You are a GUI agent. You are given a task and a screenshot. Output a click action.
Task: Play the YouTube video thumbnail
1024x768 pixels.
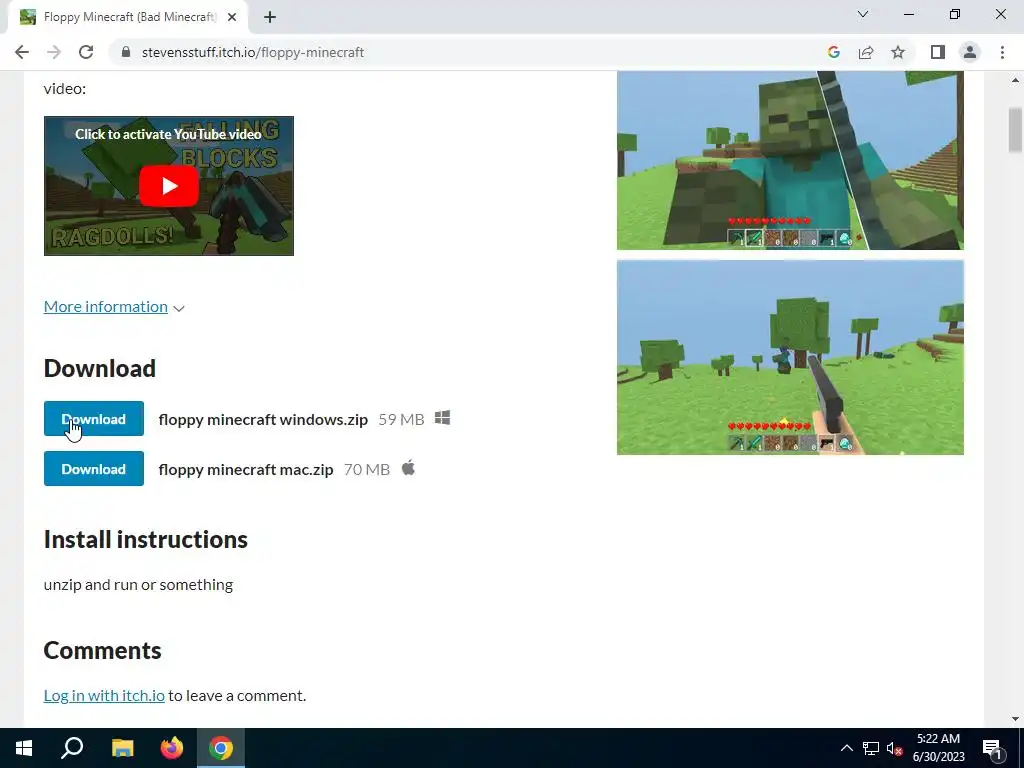pyautogui.click(x=168, y=186)
